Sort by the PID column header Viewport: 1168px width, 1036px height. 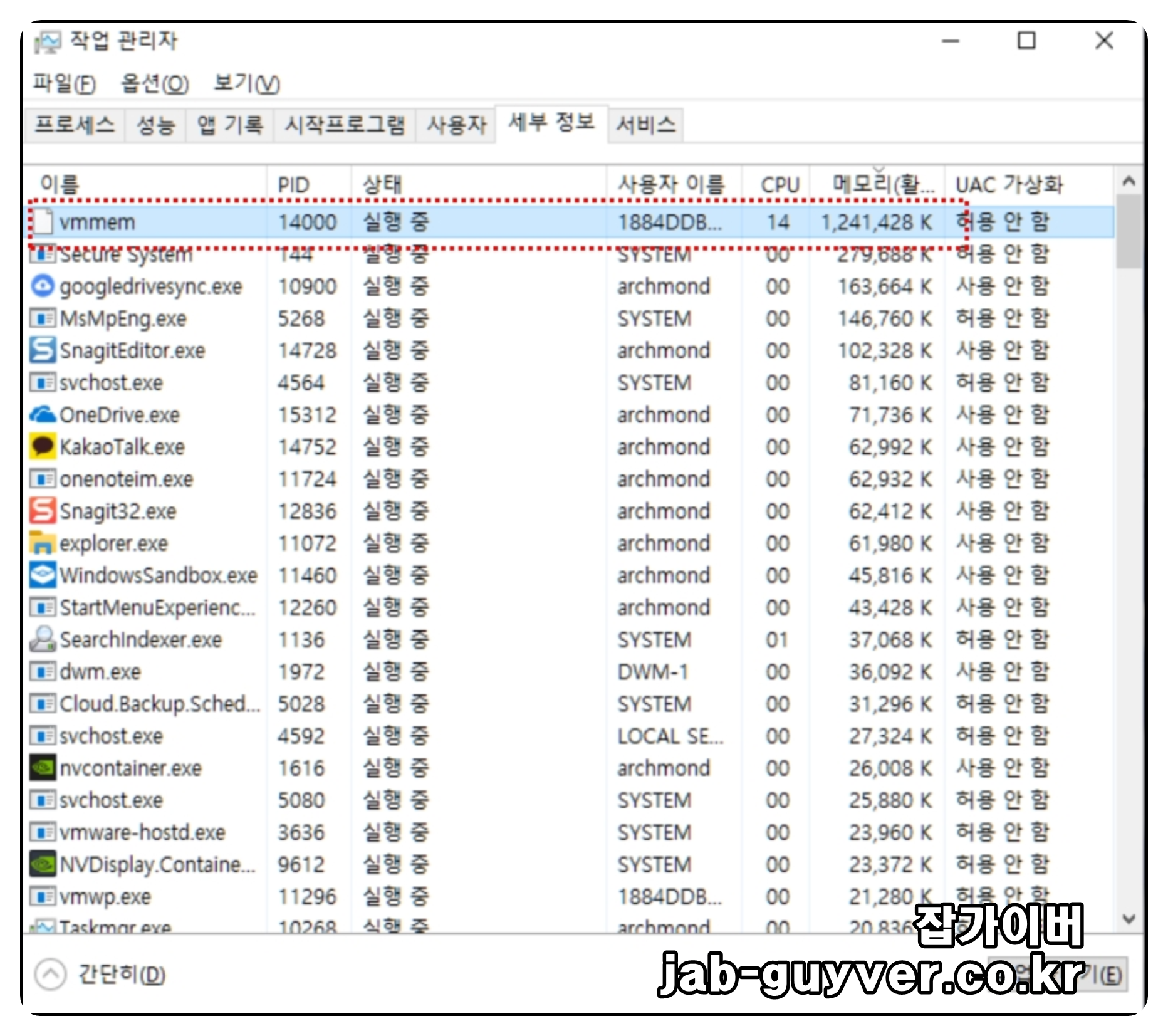309,184
